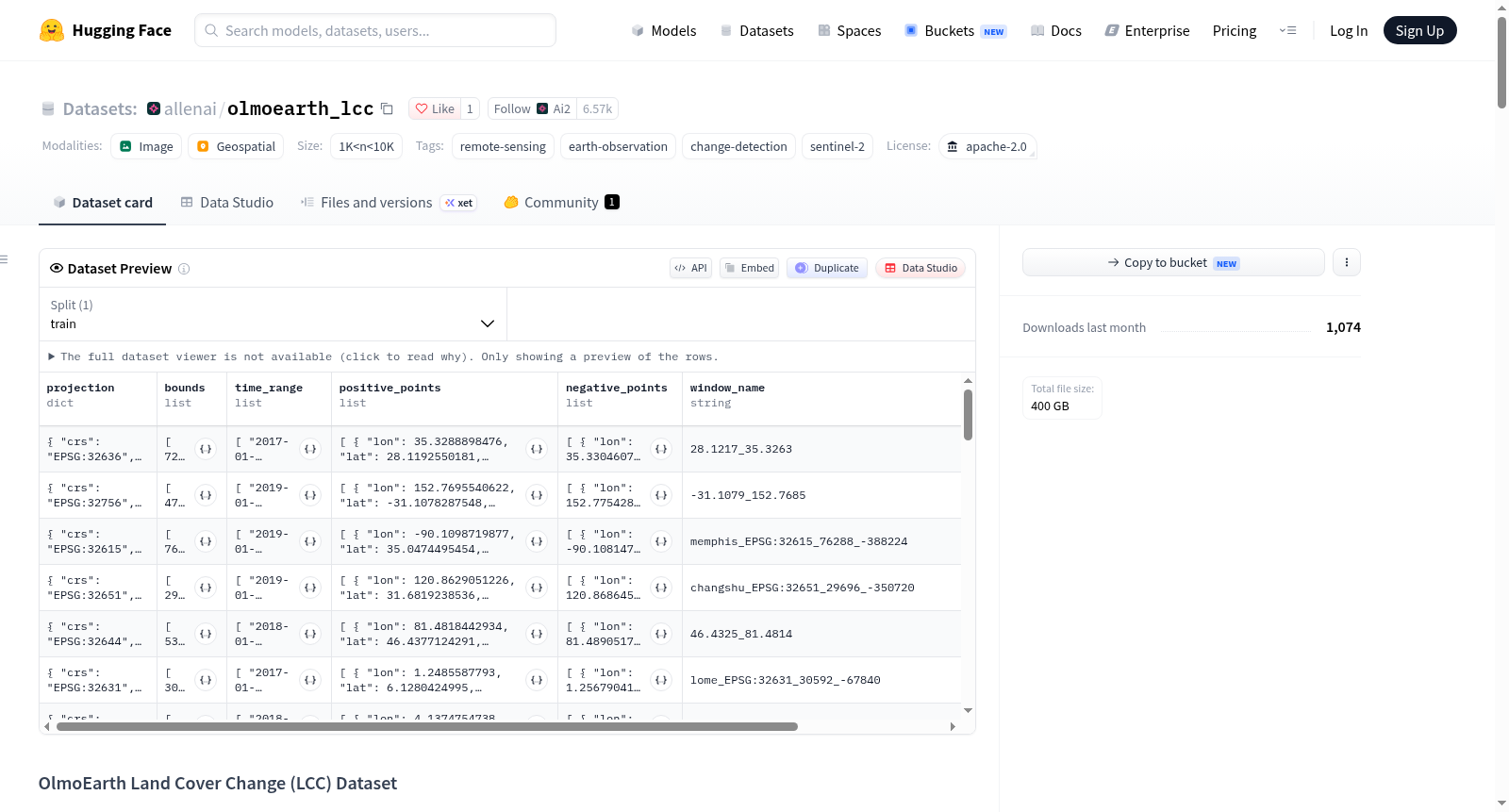Click the earth-observation tag
The height and width of the screenshot is (812, 1509).
[x=618, y=146]
